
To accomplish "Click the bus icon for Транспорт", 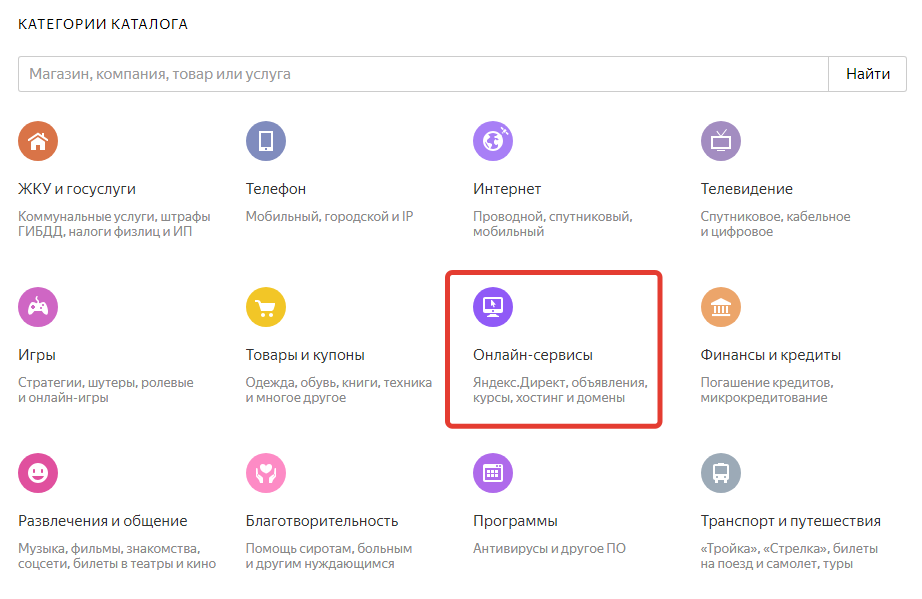I will [x=720, y=473].
